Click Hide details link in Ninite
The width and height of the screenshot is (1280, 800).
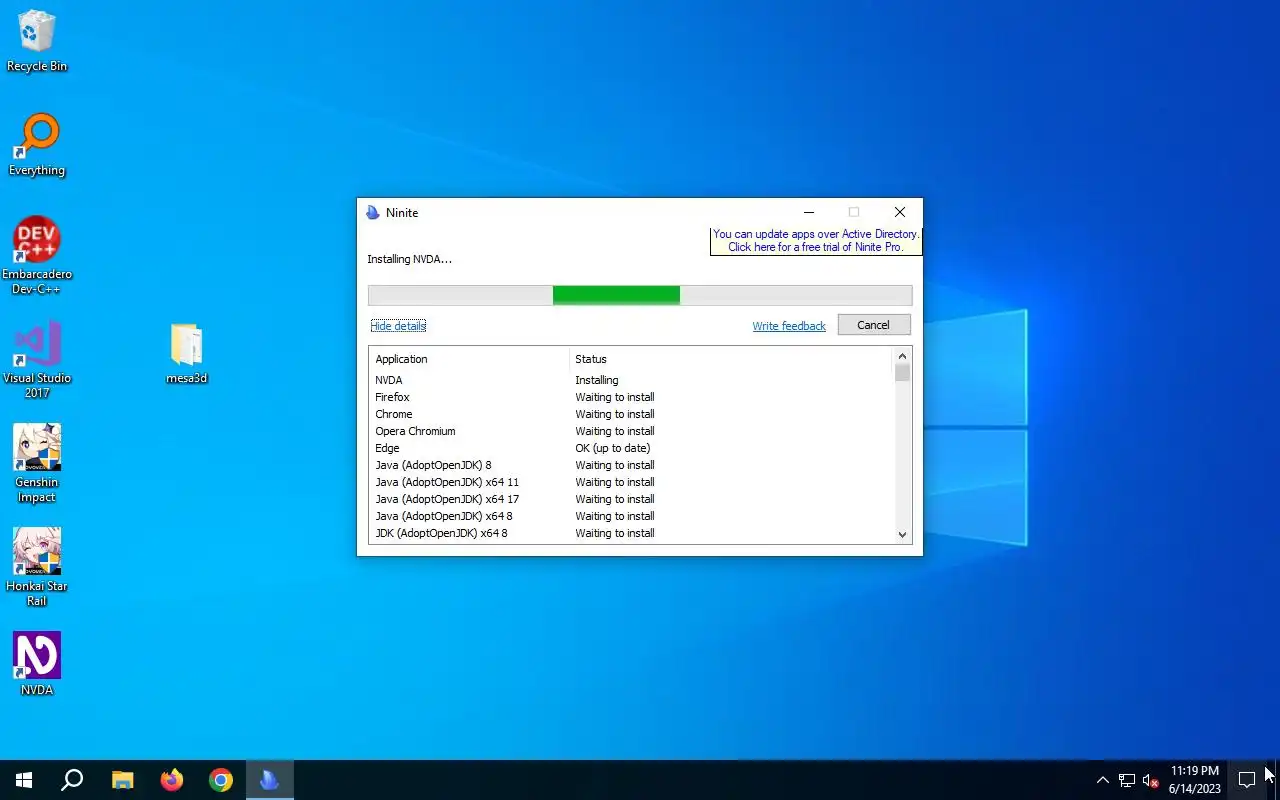click(398, 326)
